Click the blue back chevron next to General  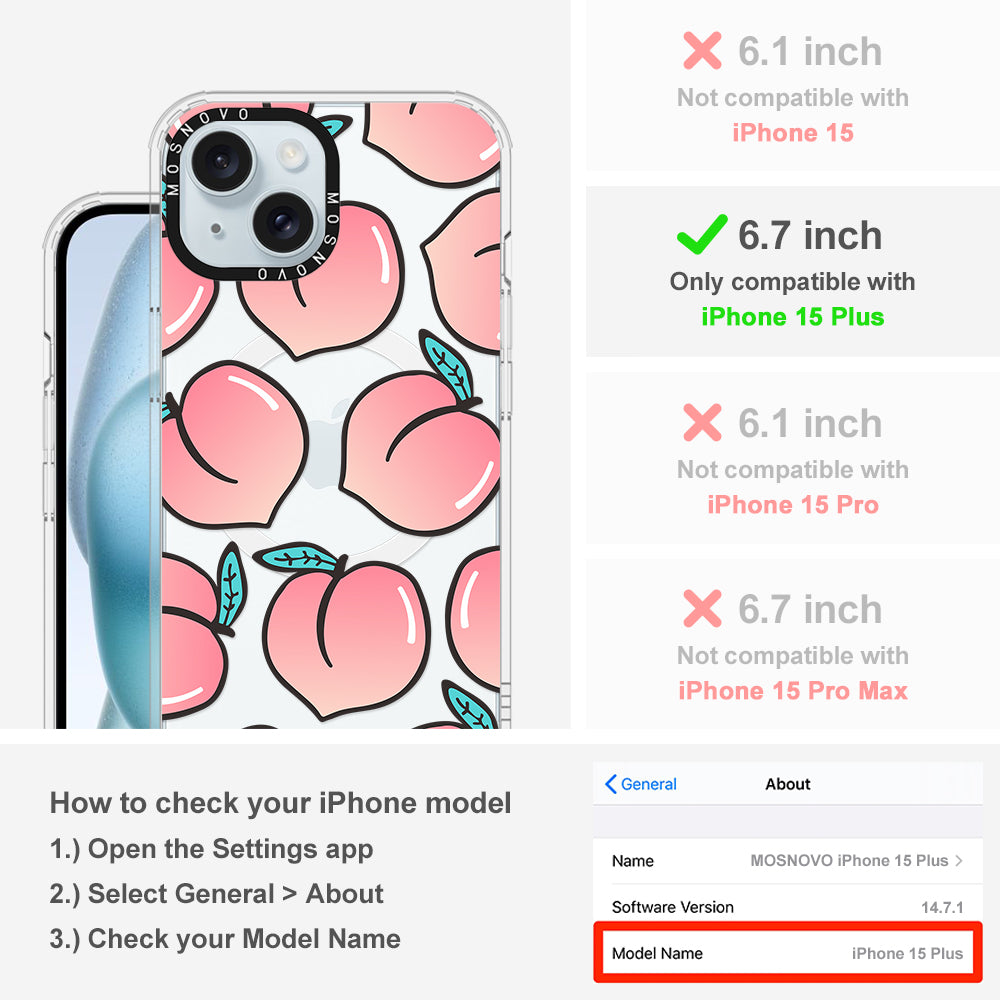click(610, 784)
